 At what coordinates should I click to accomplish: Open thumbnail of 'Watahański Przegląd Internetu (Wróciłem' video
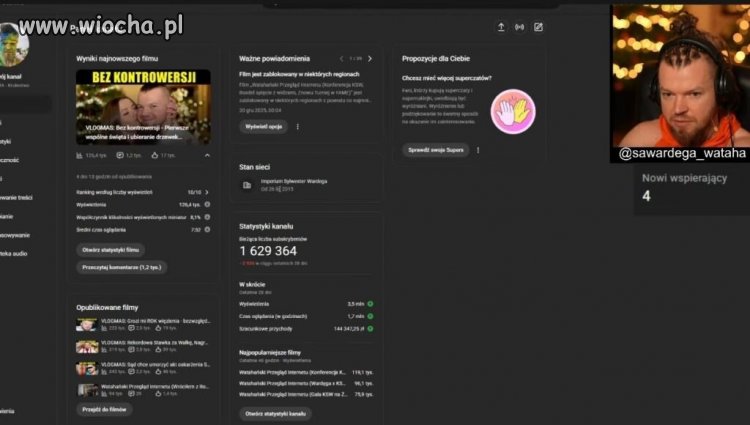coord(87,390)
